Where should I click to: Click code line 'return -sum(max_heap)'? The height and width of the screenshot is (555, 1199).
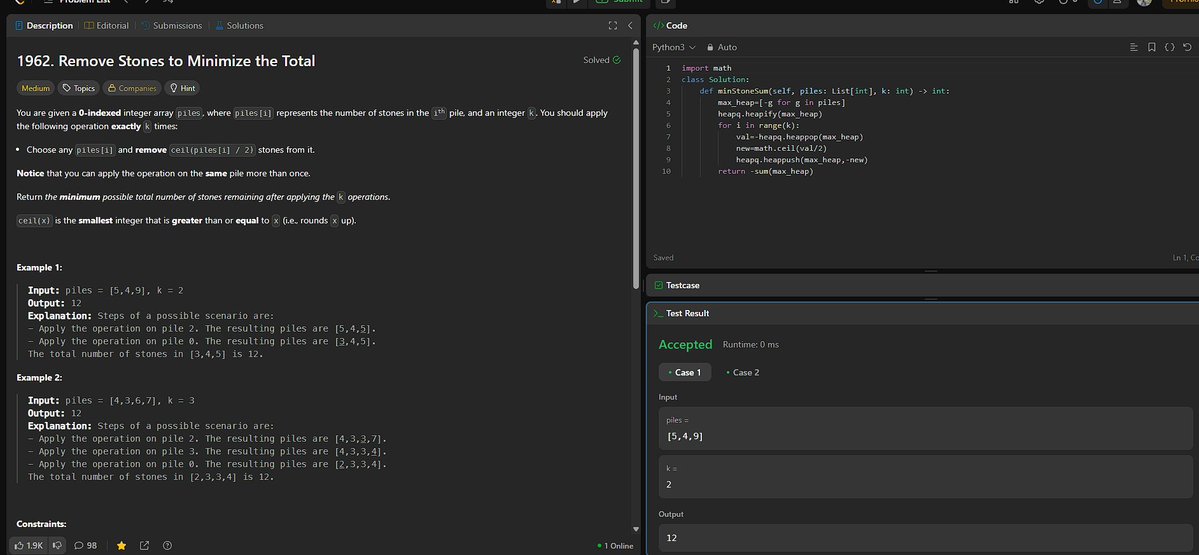[x=765, y=171]
